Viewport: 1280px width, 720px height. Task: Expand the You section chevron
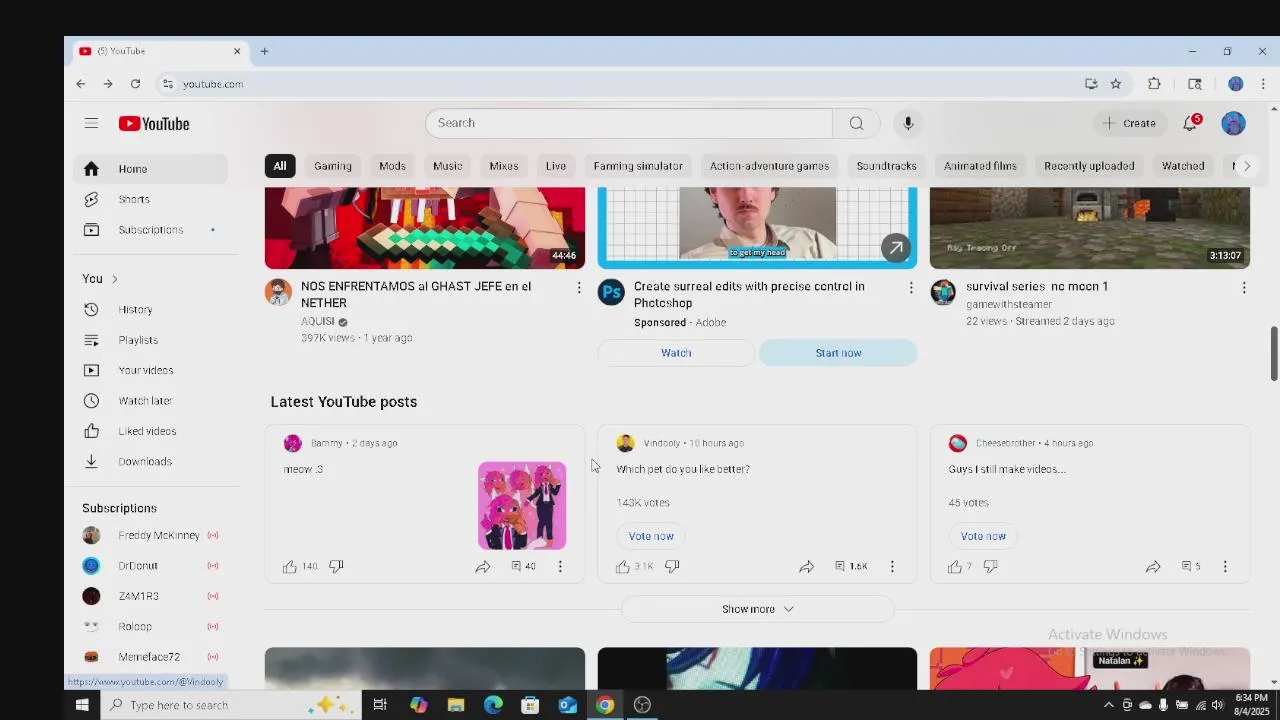point(114,279)
